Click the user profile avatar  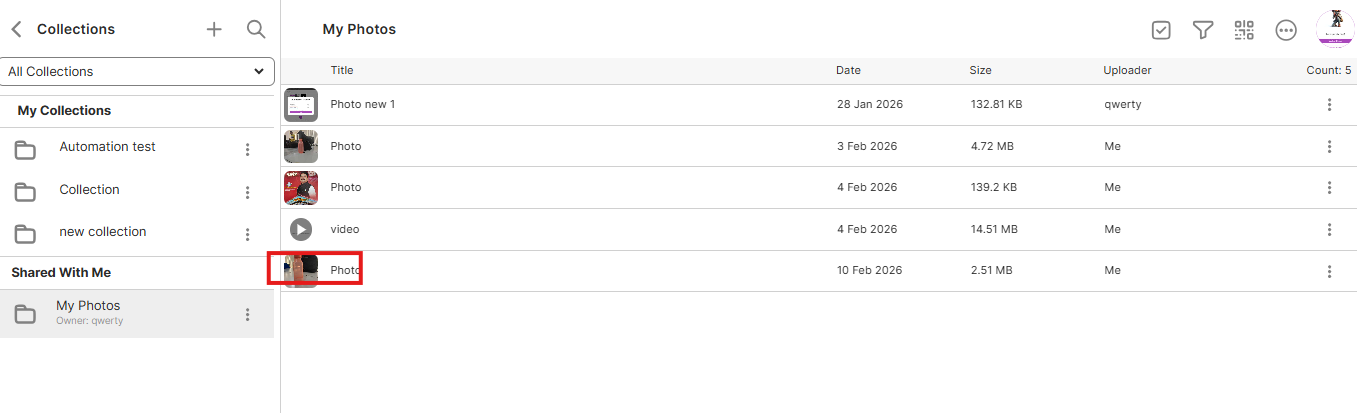pyautogui.click(x=1334, y=28)
